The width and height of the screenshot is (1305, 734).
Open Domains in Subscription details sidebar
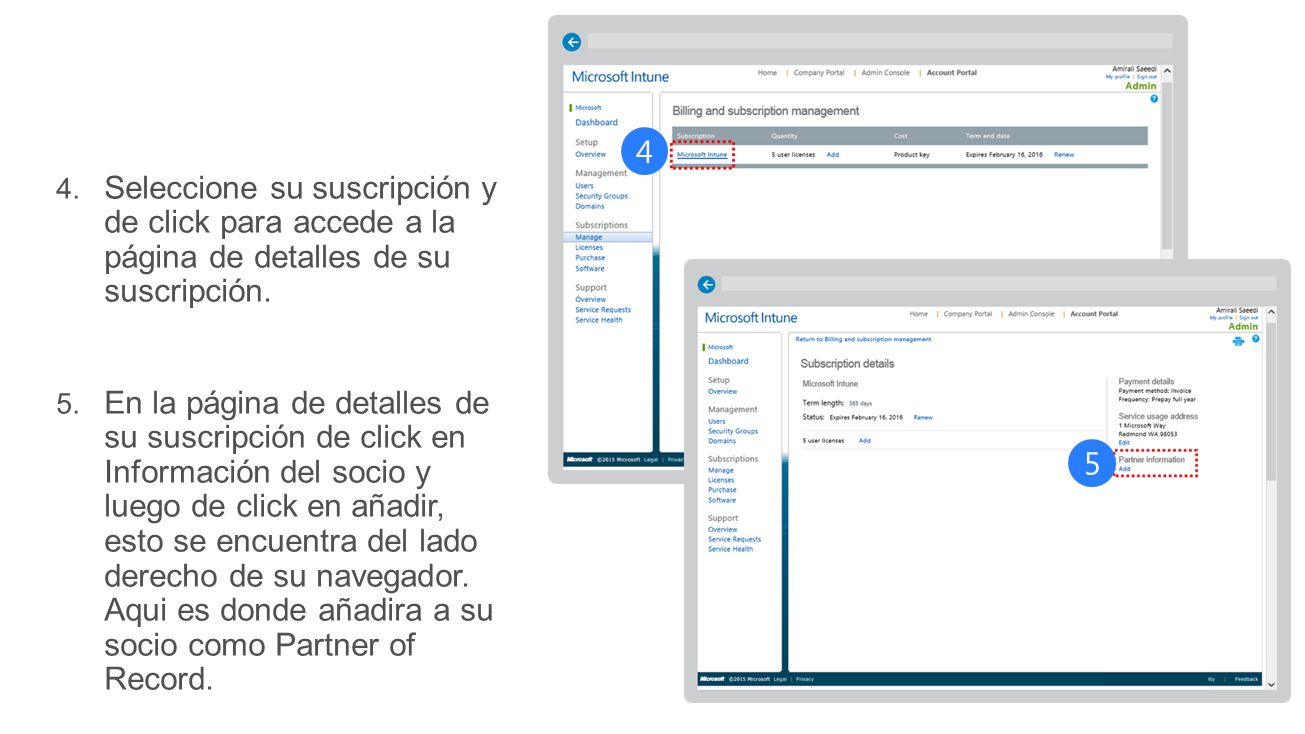(722, 441)
